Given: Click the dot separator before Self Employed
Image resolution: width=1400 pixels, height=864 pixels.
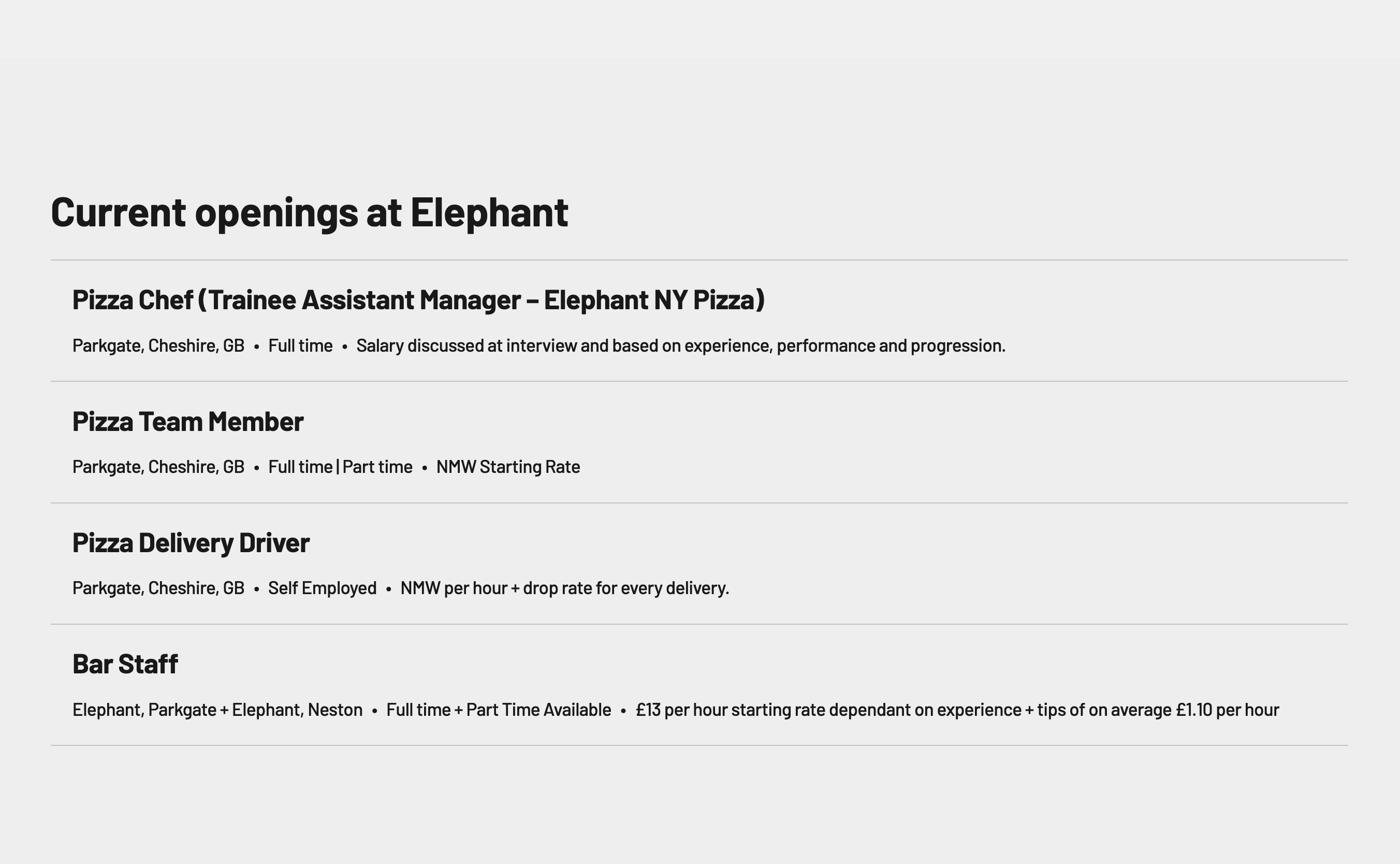Looking at the screenshot, I should 256,589.
